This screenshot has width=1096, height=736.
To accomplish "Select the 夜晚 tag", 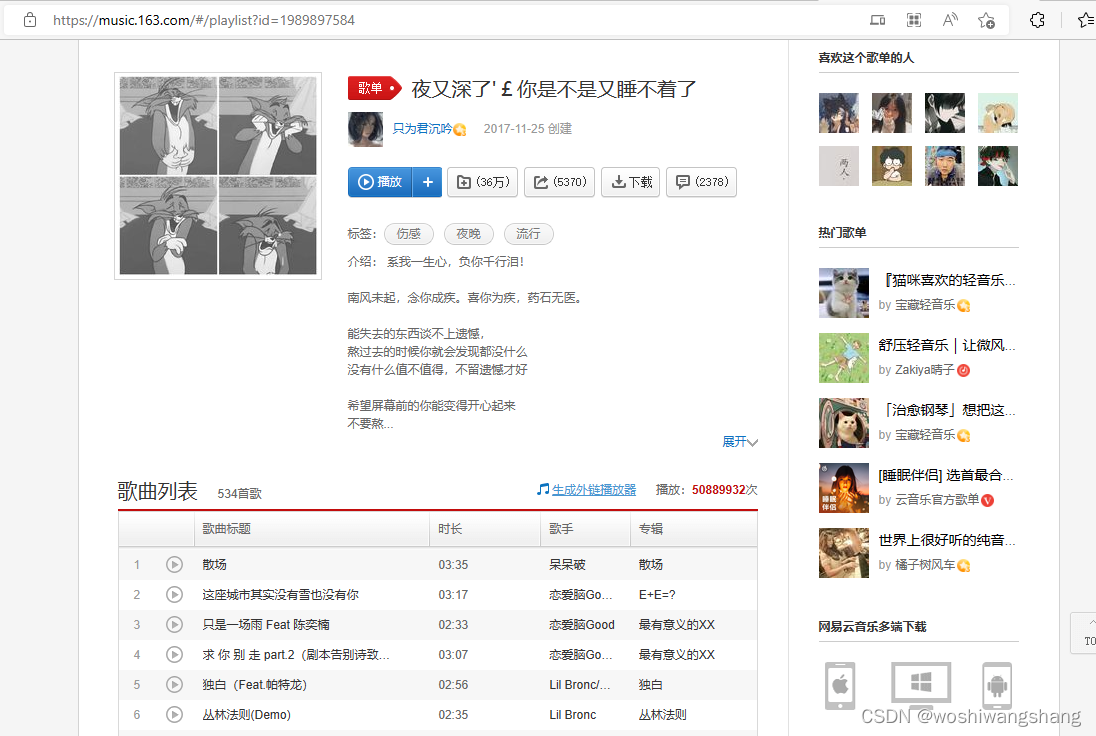I will [x=468, y=233].
